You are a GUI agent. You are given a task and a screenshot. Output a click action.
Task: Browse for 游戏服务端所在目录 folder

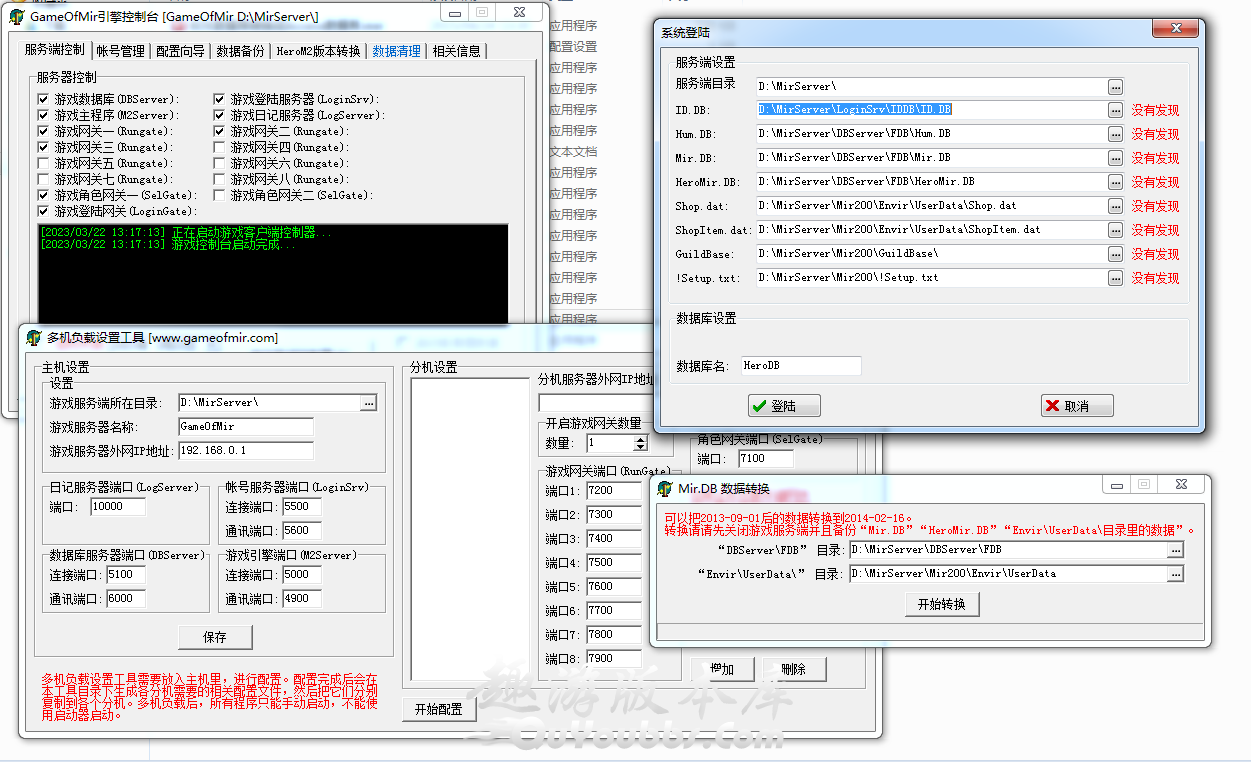369,403
